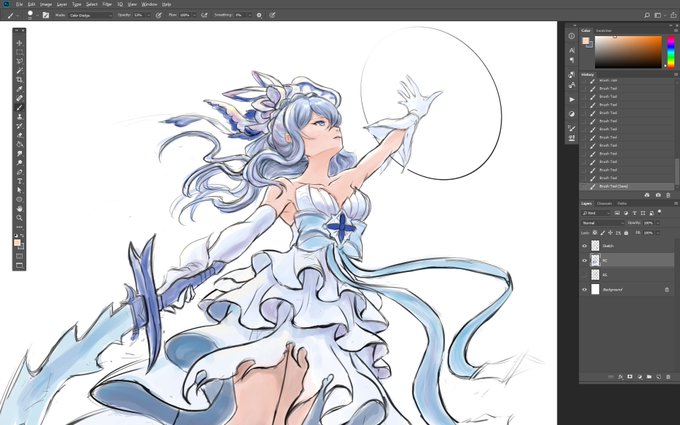
Task: Select the Eraser tool
Action: pyautogui.click(x=19, y=135)
